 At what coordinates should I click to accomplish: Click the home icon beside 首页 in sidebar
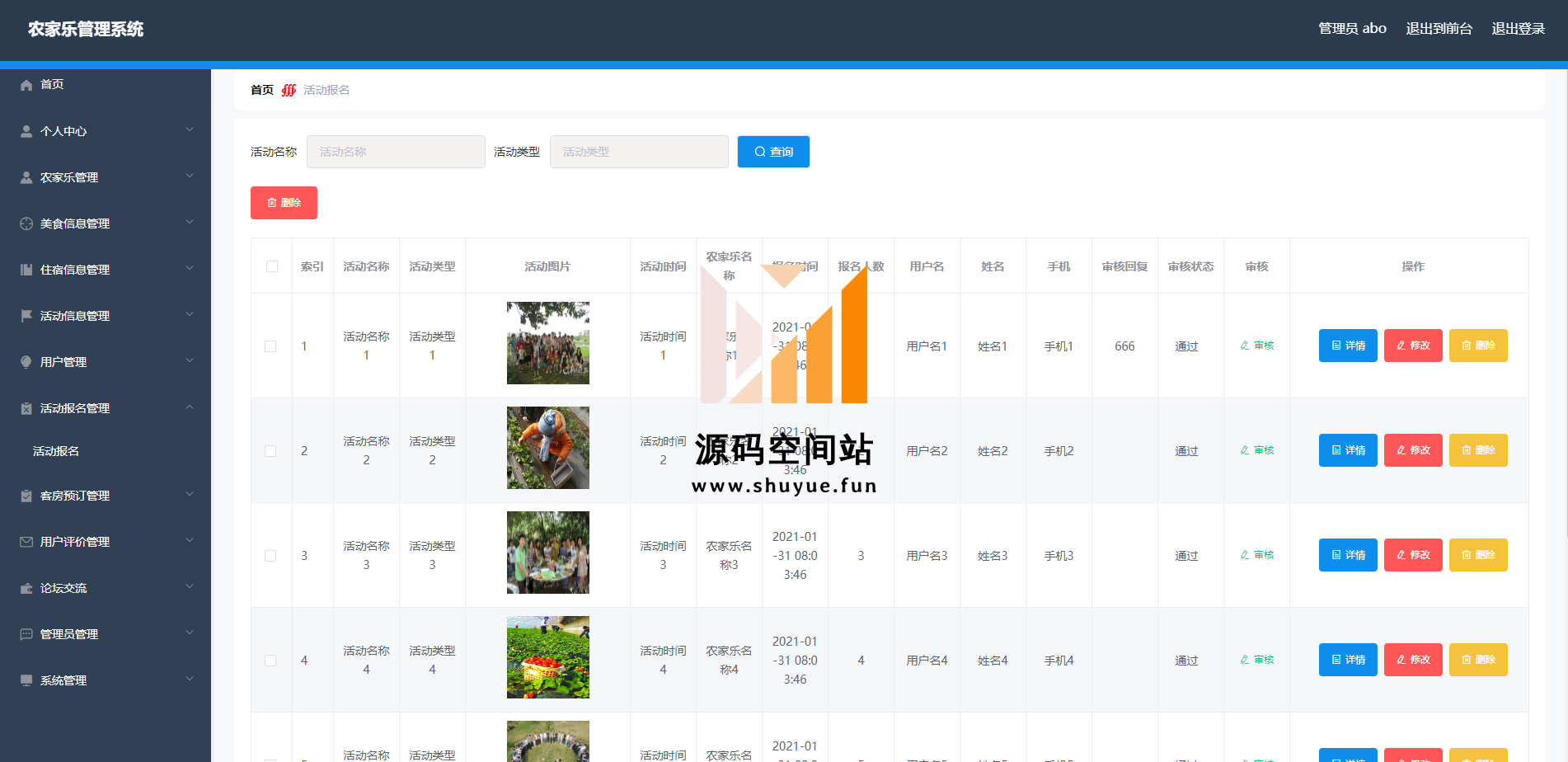(x=26, y=85)
